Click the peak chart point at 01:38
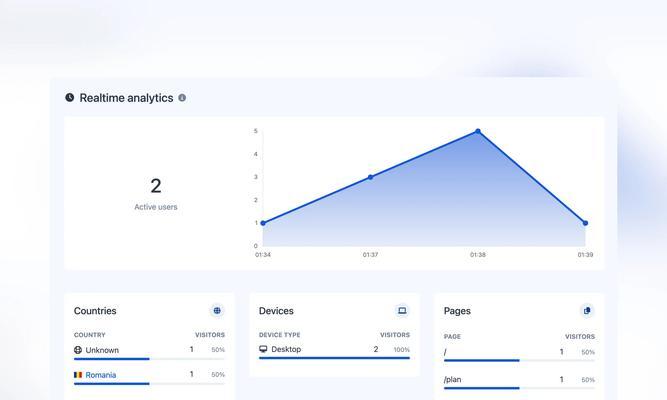667x400 pixels. (x=478, y=131)
